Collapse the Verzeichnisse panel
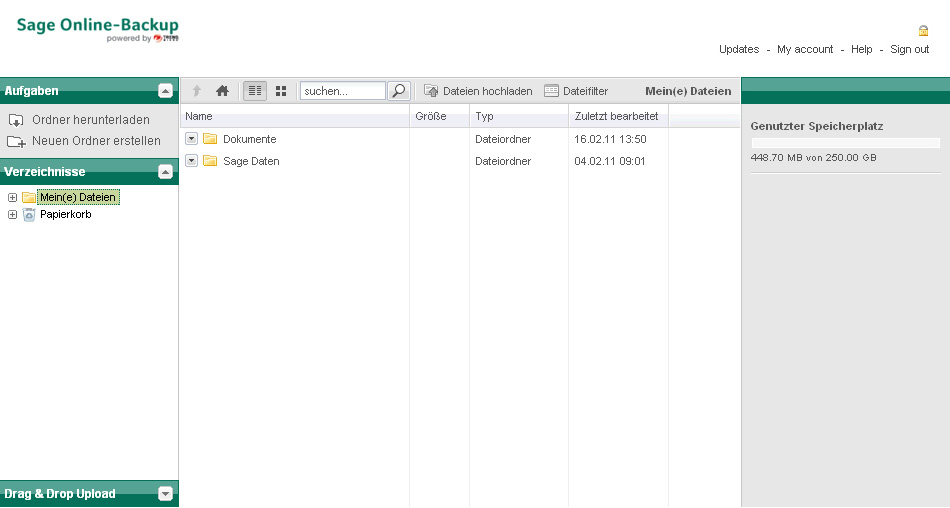 pos(165,172)
